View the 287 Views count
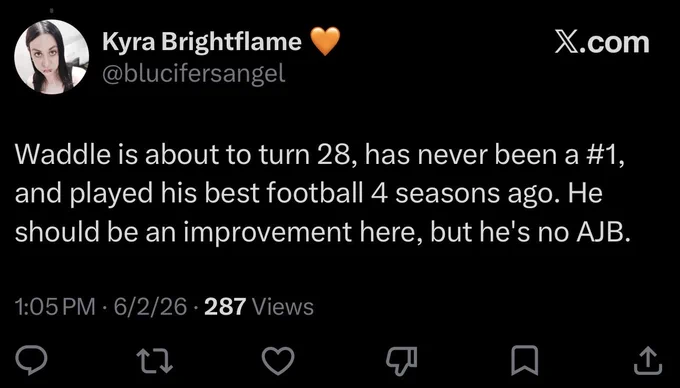Screen dimensions: 680x388 click(x=258, y=306)
